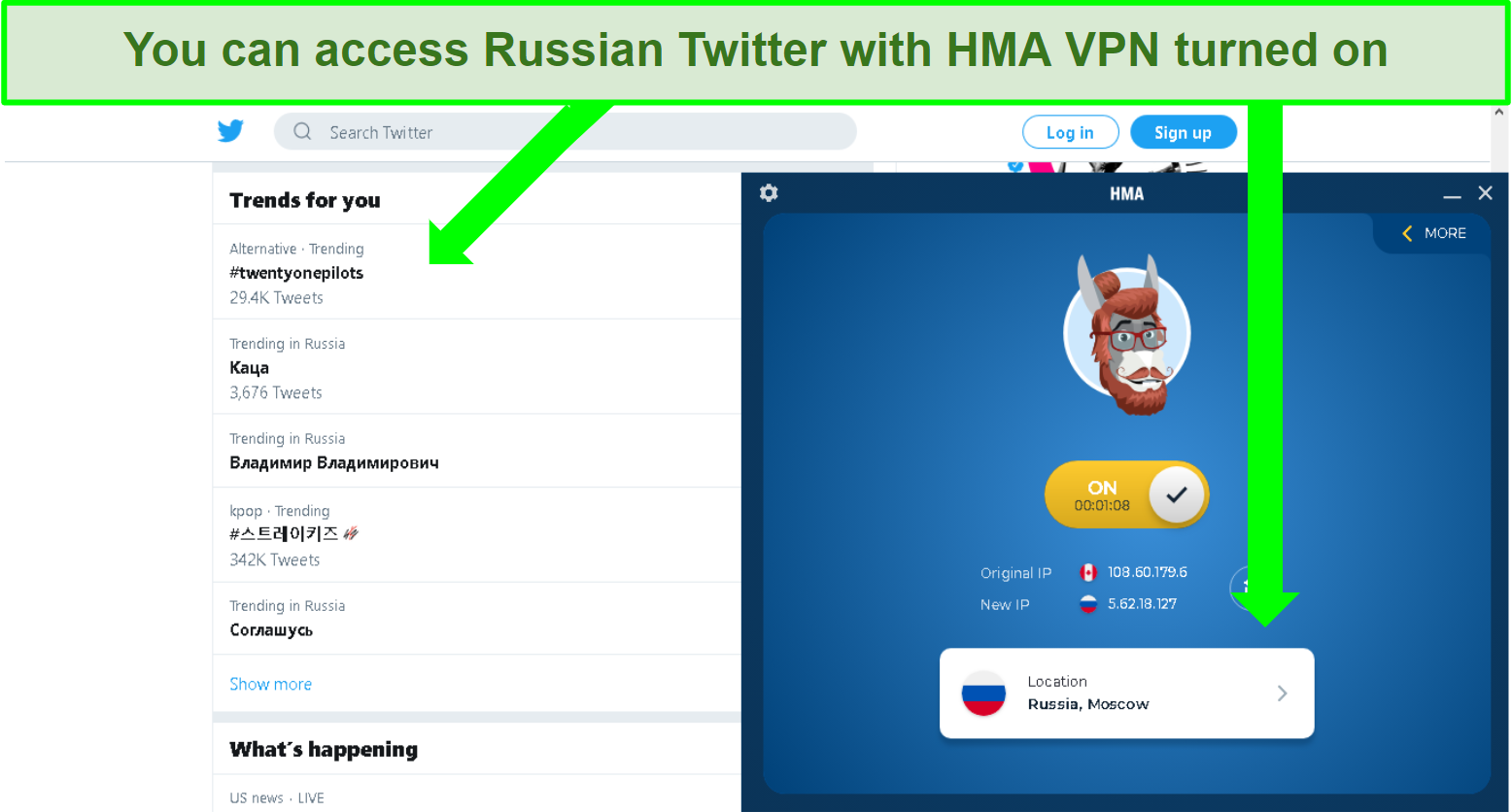Click the Sign up button
Image resolution: width=1512 pixels, height=812 pixels.
click(x=1183, y=132)
